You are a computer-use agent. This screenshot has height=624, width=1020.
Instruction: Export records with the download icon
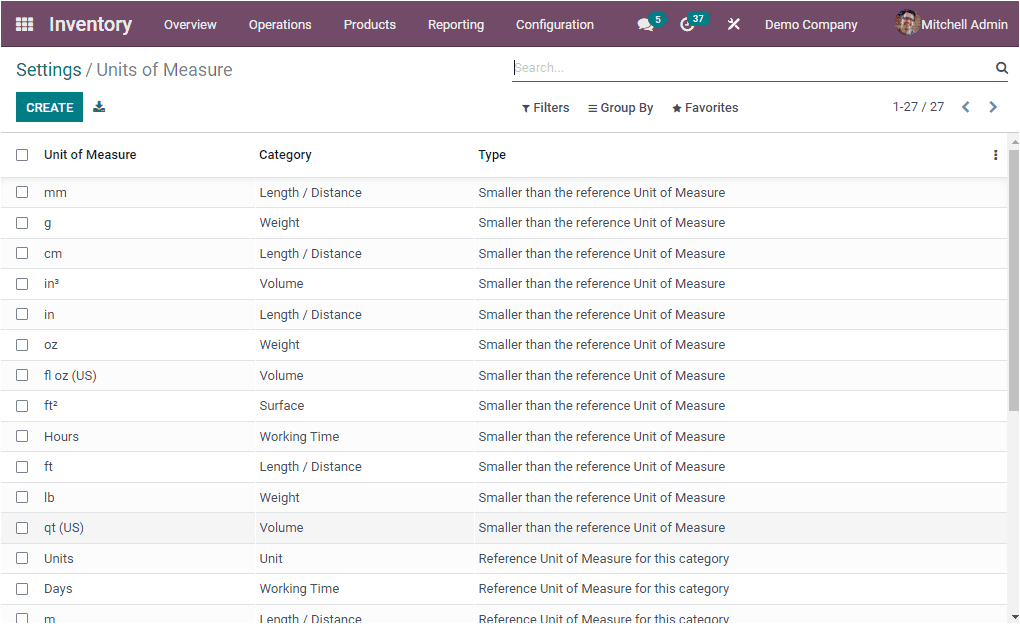tap(98, 105)
